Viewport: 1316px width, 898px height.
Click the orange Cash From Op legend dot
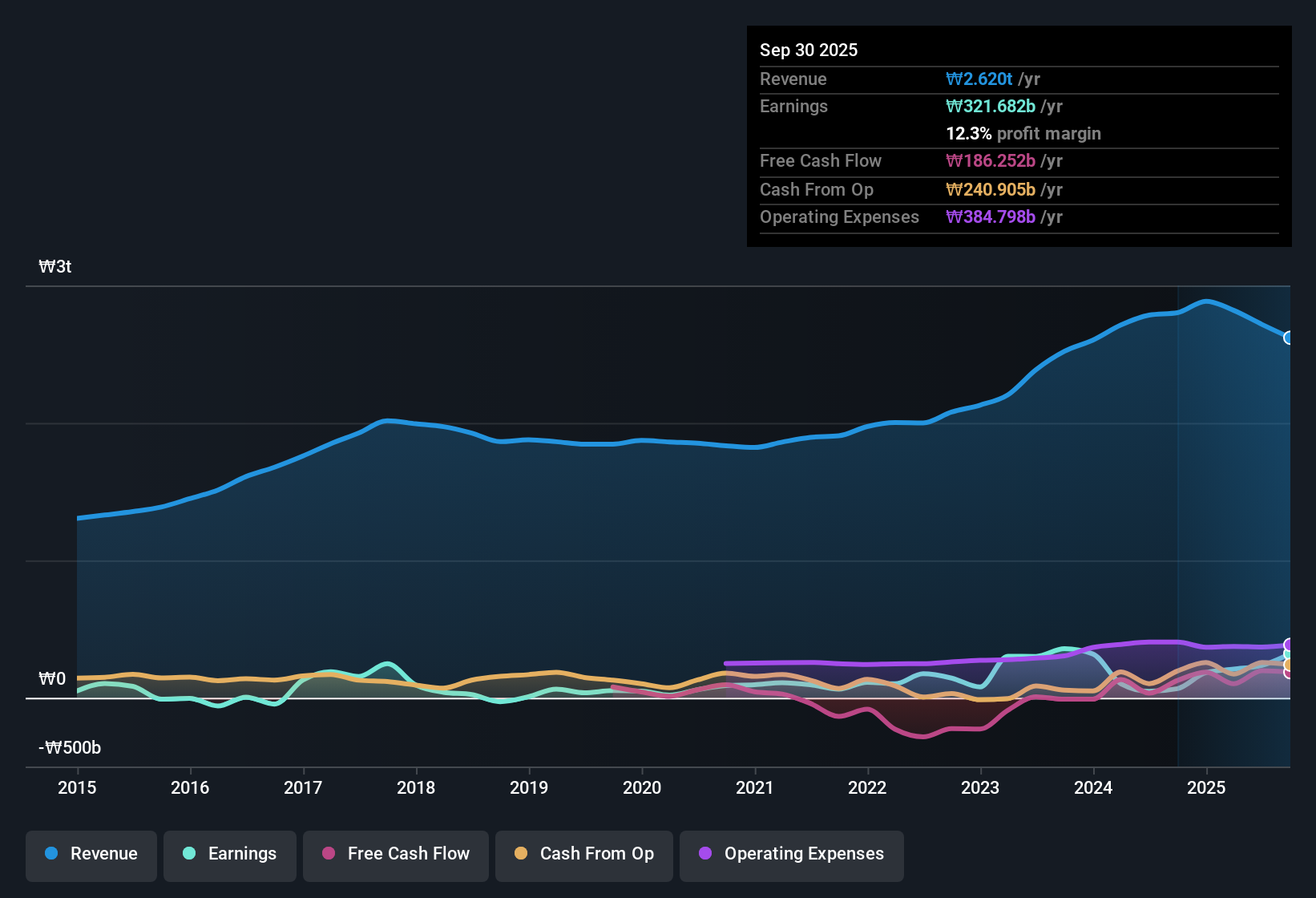(x=521, y=854)
